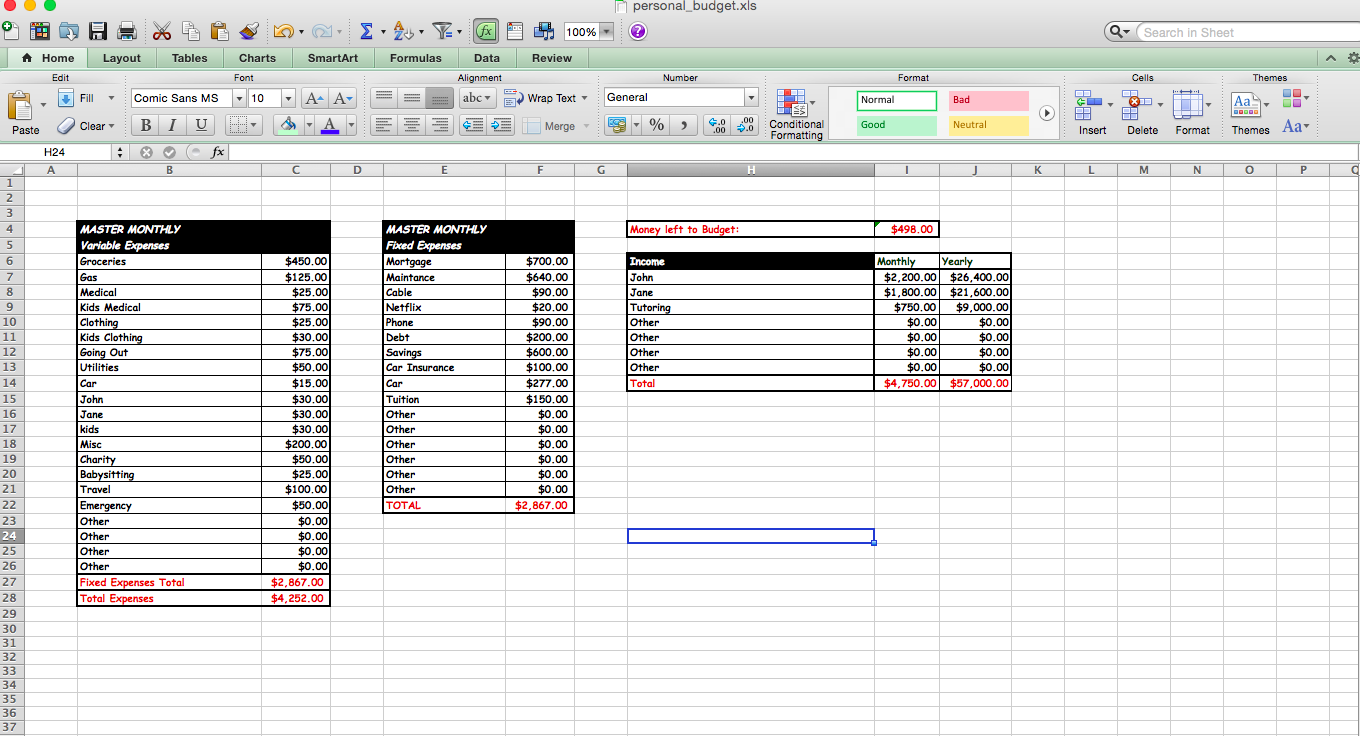This screenshot has height=736, width=1360.
Task: Open Conditional Formatting
Action: [x=797, y=114]
